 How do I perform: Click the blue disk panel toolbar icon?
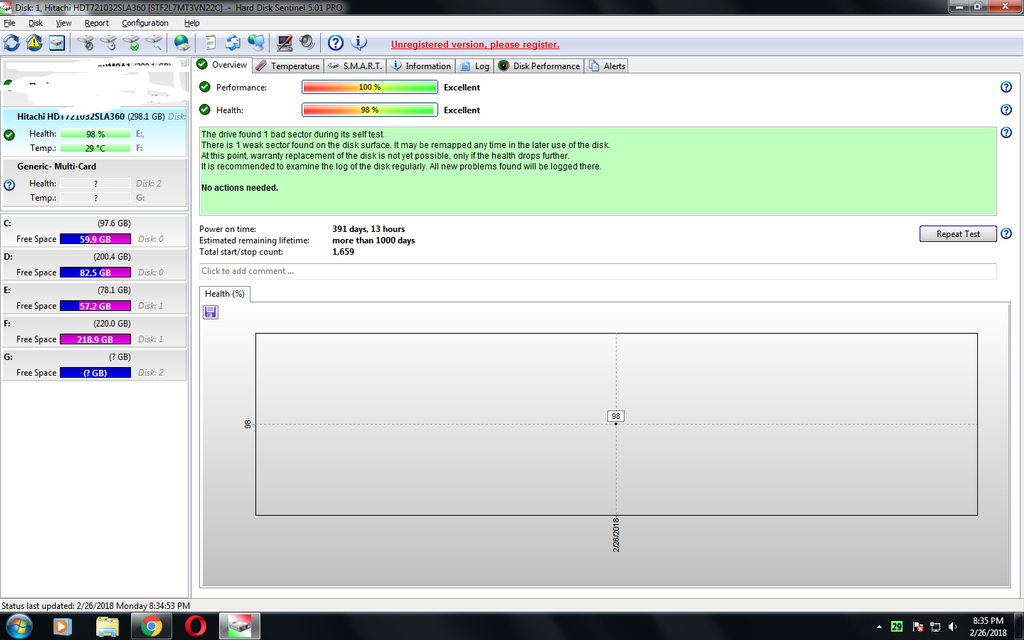[x=57, y=43]
